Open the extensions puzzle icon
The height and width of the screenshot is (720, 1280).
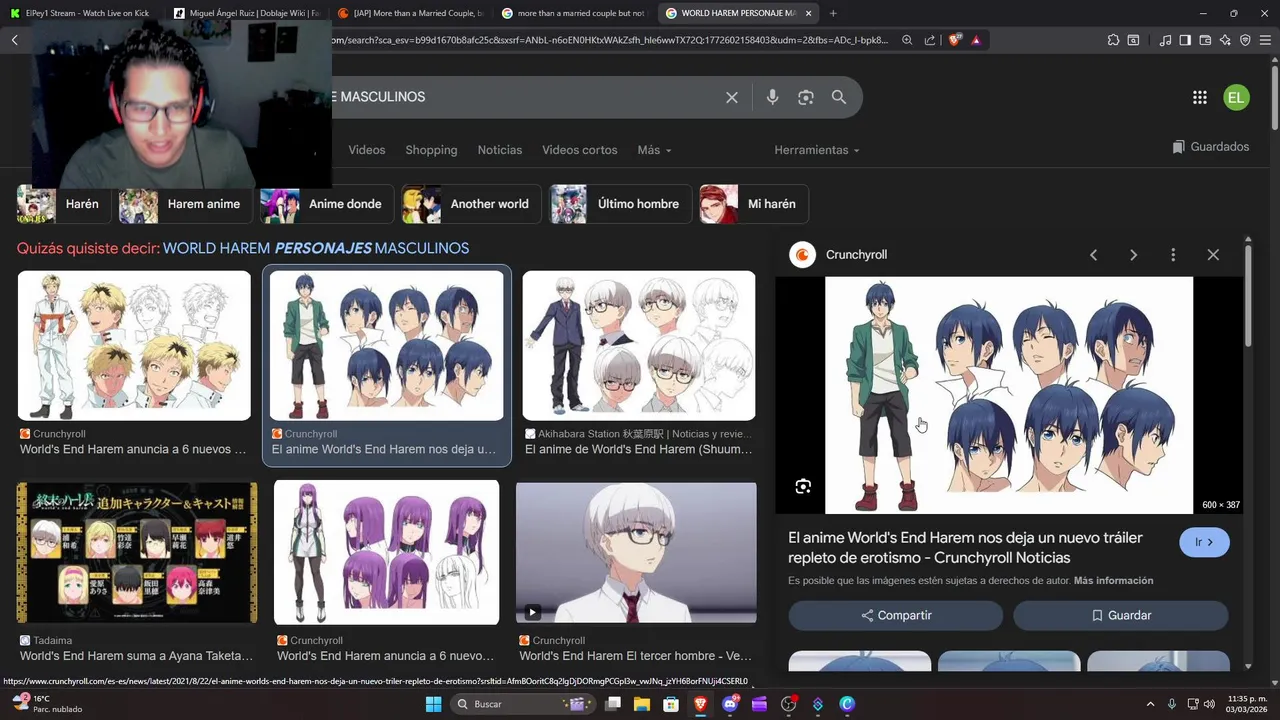click(x=1113, y=40)
